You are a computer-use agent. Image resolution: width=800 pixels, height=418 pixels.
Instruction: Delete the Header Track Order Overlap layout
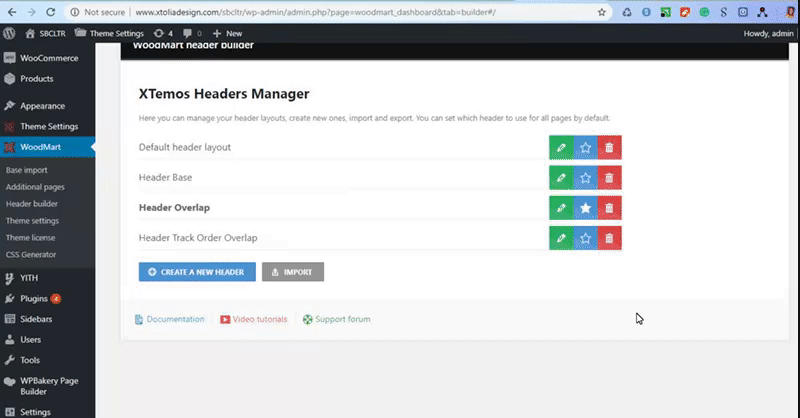point(609,238)
